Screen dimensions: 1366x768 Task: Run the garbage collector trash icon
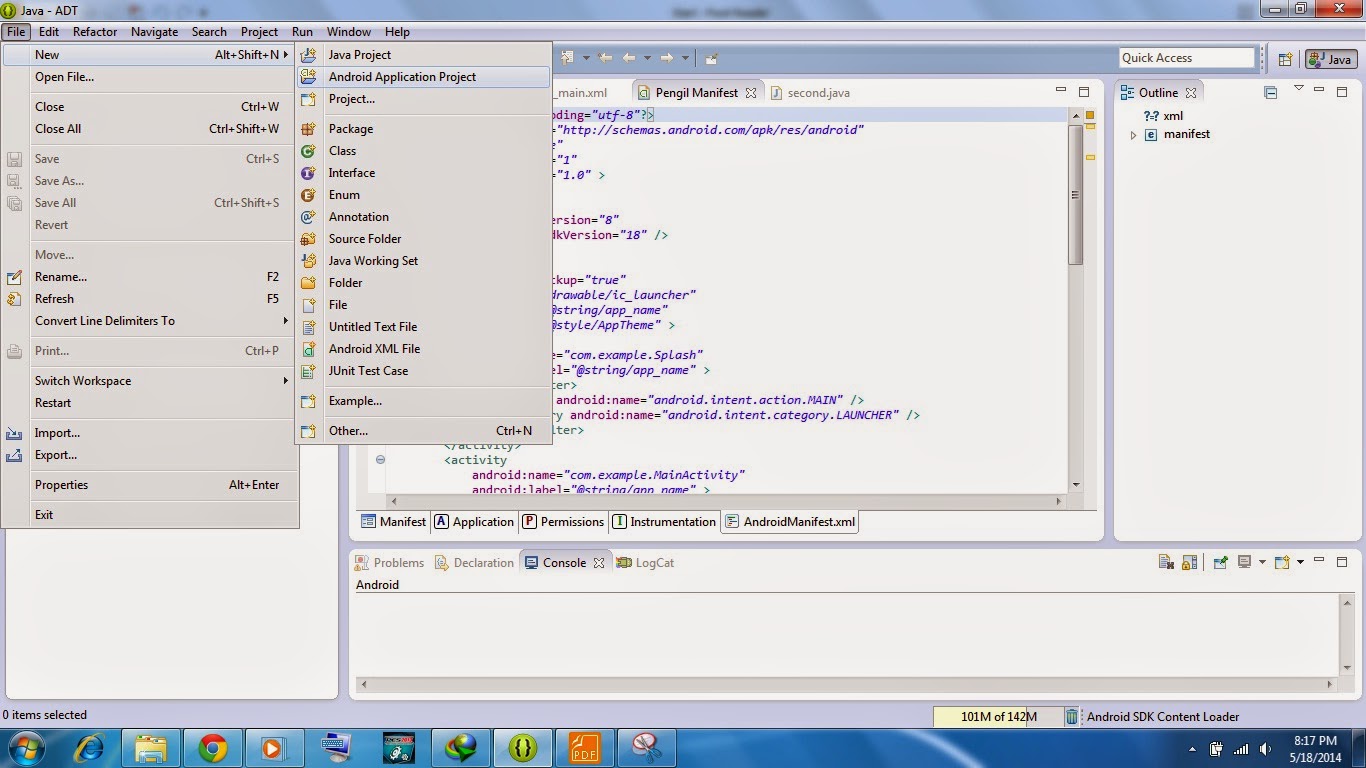tap(1072, 717)
